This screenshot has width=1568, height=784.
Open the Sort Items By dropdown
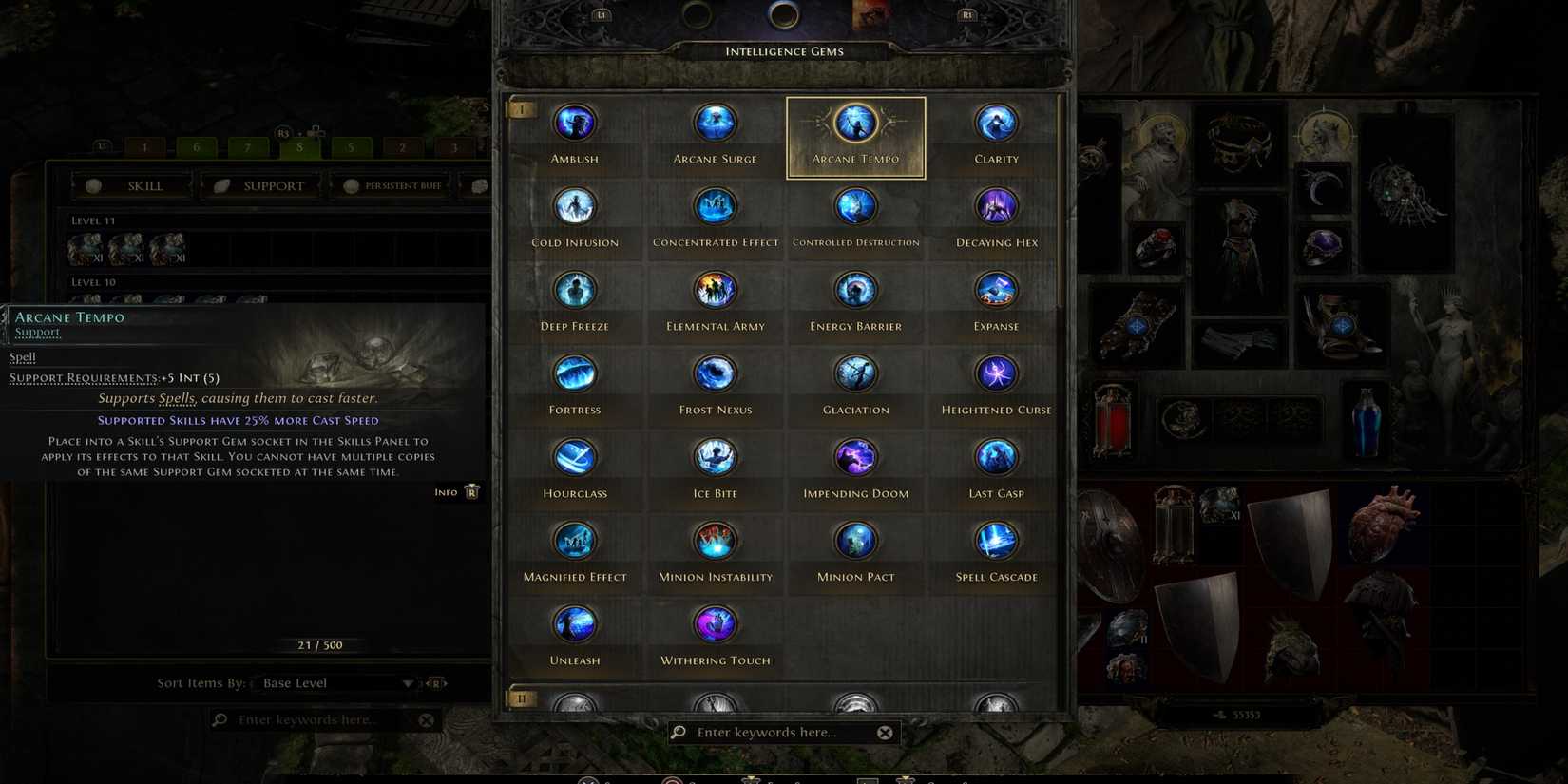(337, 683)
